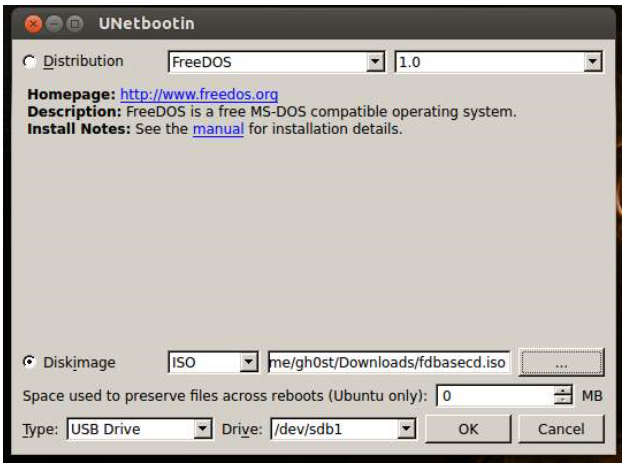Open the http://www.freedos.org homepage link
This screenshot has width=623, height=467.
(199, 94)
